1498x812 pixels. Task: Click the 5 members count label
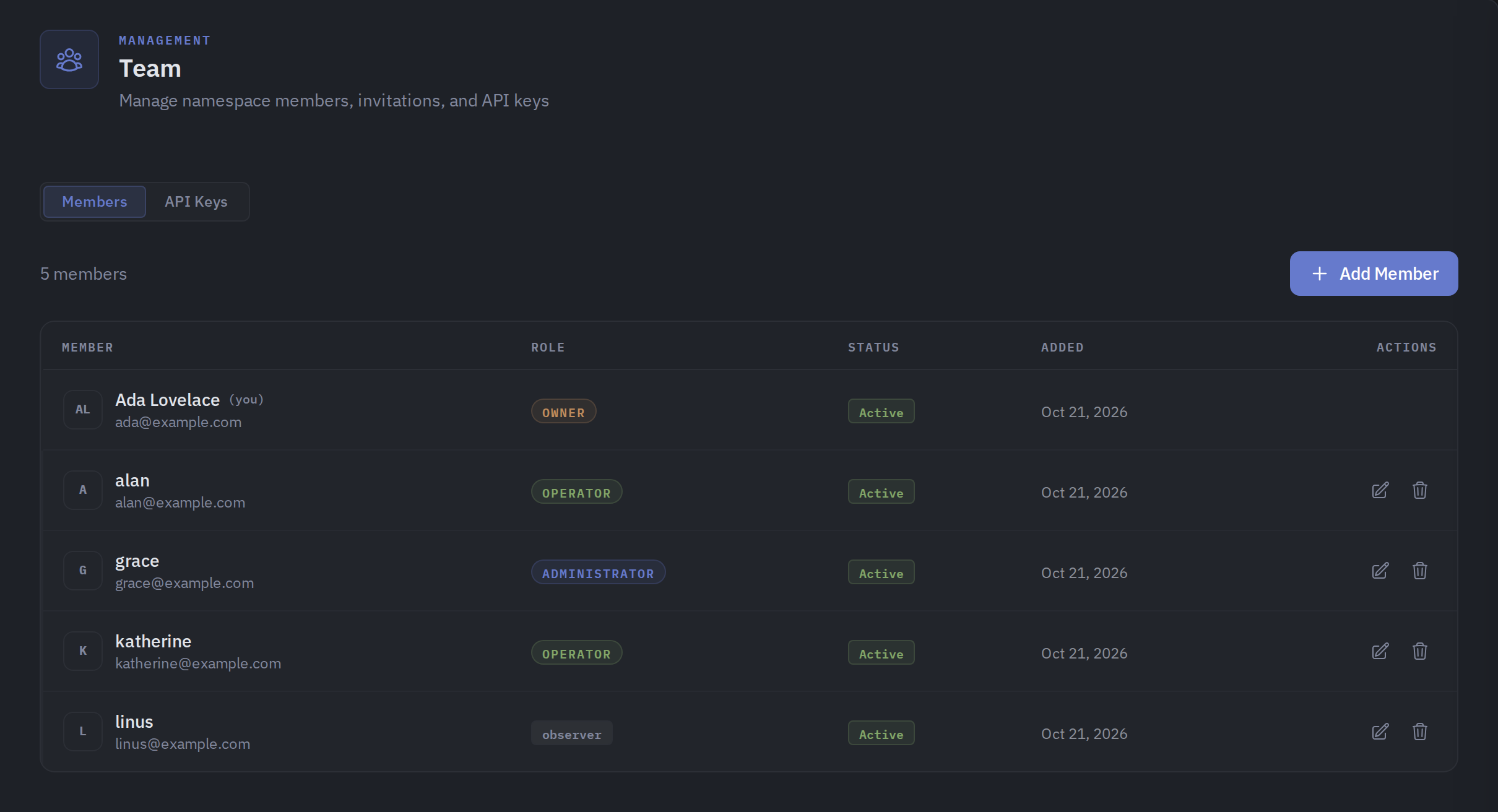[84, 274]
